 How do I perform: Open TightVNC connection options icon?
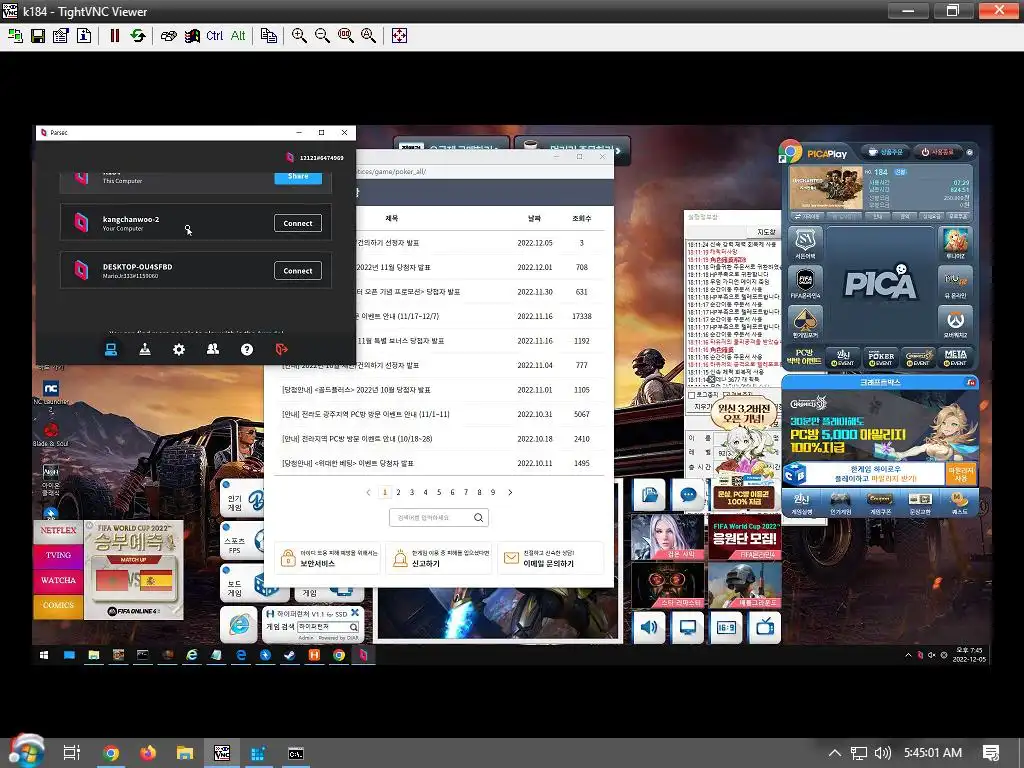pos(61,36)
